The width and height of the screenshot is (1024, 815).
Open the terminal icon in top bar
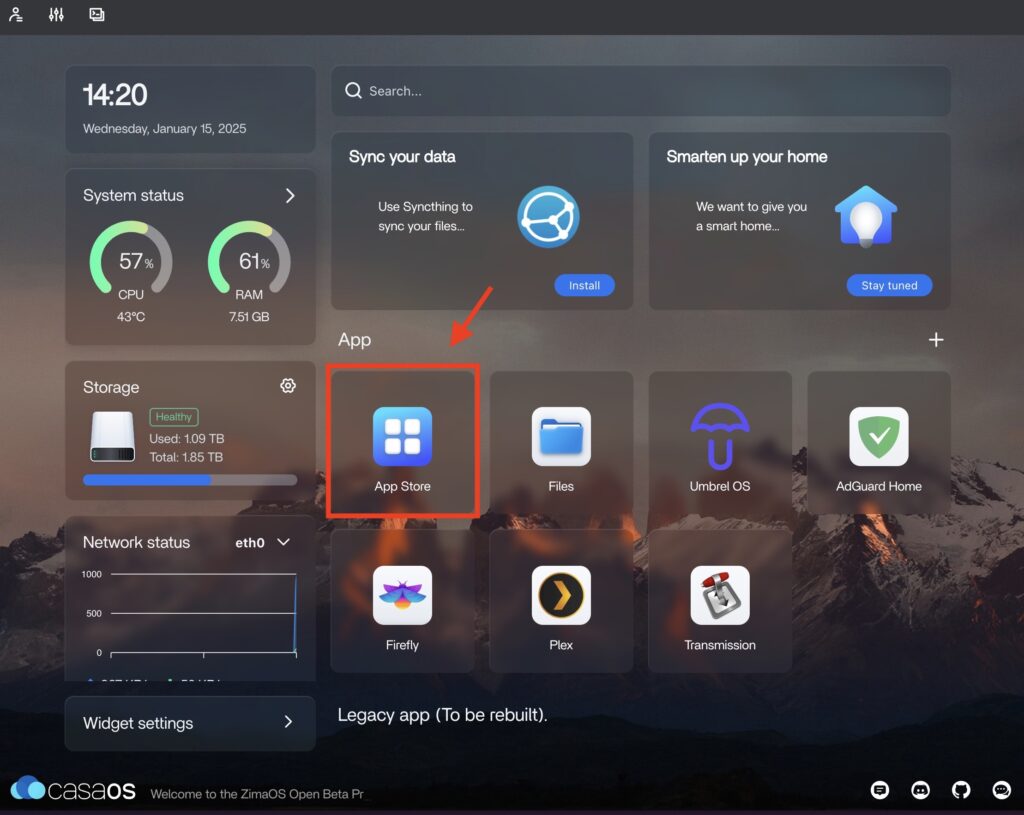(x=97, y=14)
